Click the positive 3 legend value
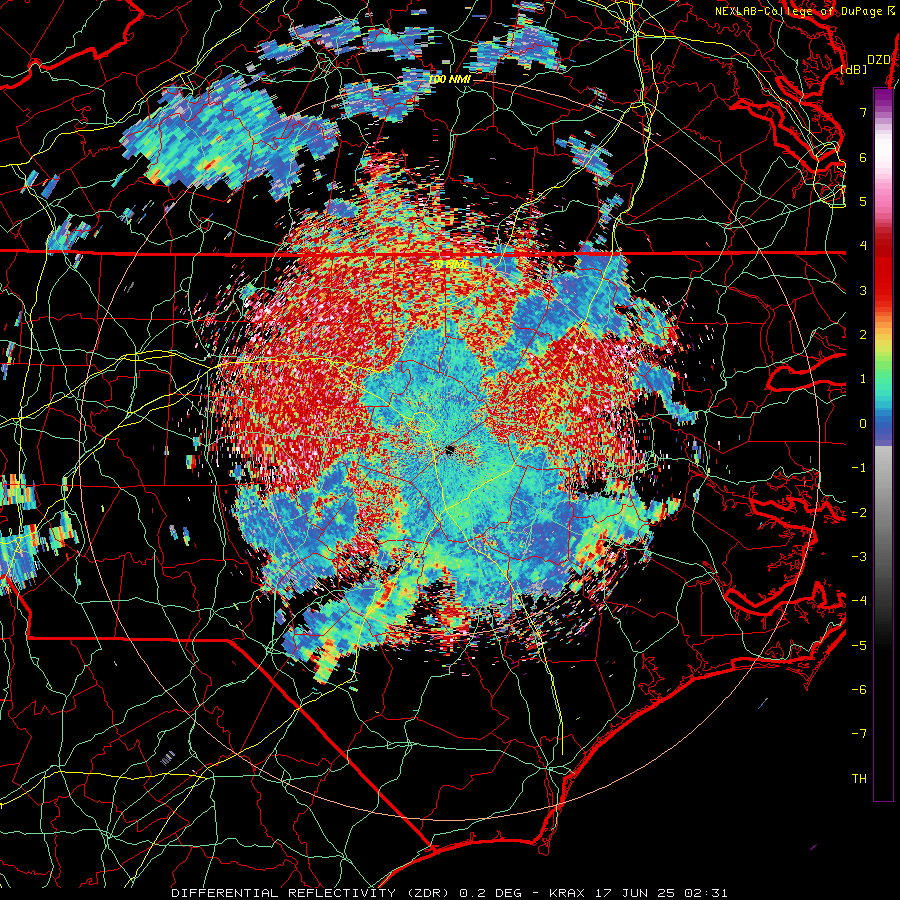Screen dimensions: 900x900 [863, 290]
